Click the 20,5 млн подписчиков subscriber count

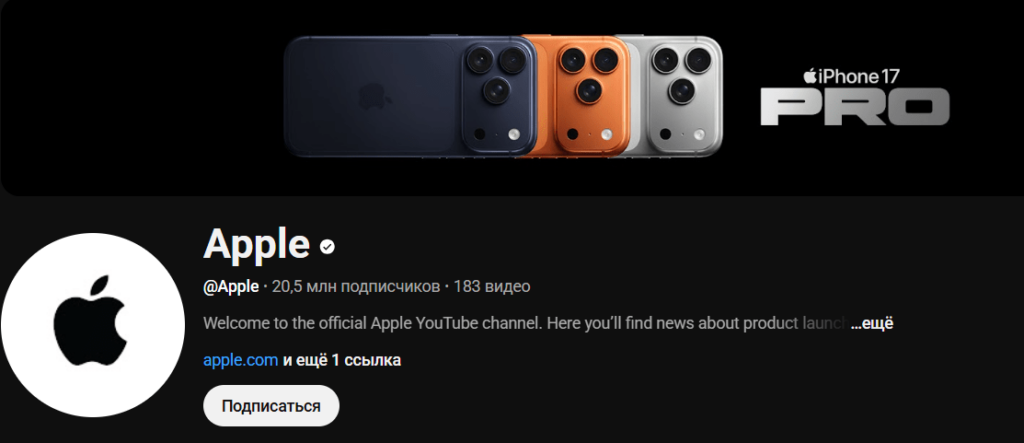click(356, 286)
